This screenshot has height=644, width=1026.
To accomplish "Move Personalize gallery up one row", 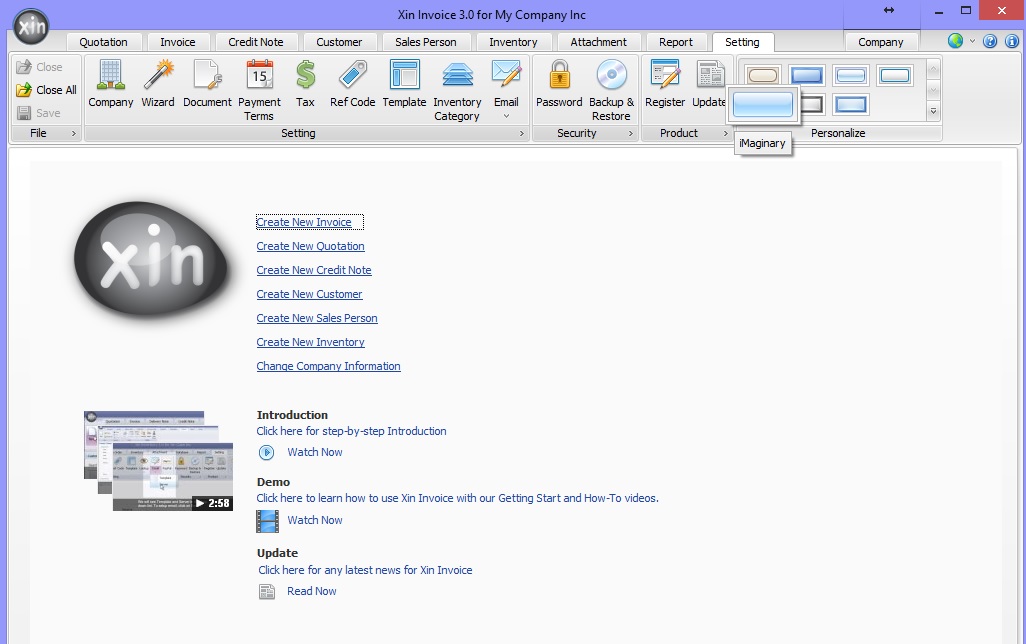I will pyautogui.click(x=934, y=68).
